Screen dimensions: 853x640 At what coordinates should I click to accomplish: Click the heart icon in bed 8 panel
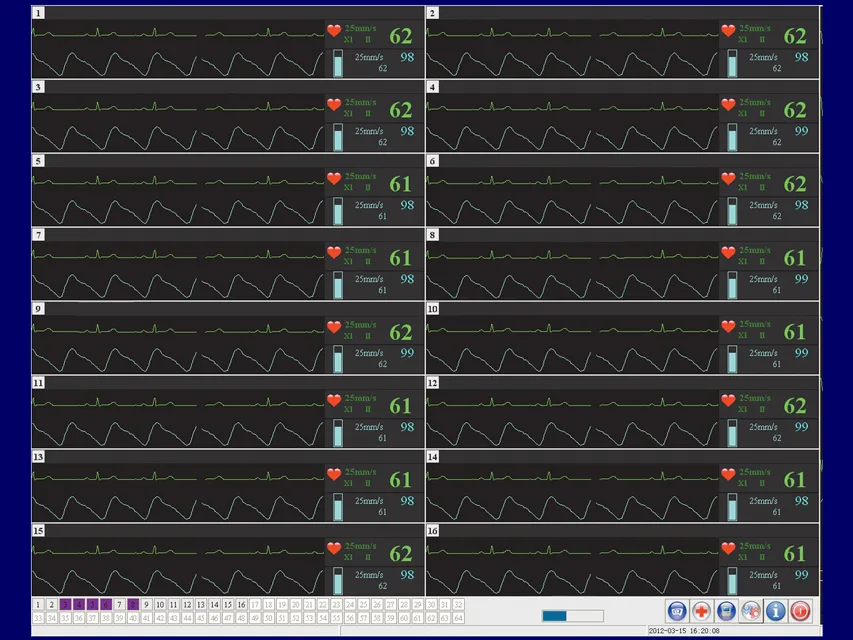[728, 253]
